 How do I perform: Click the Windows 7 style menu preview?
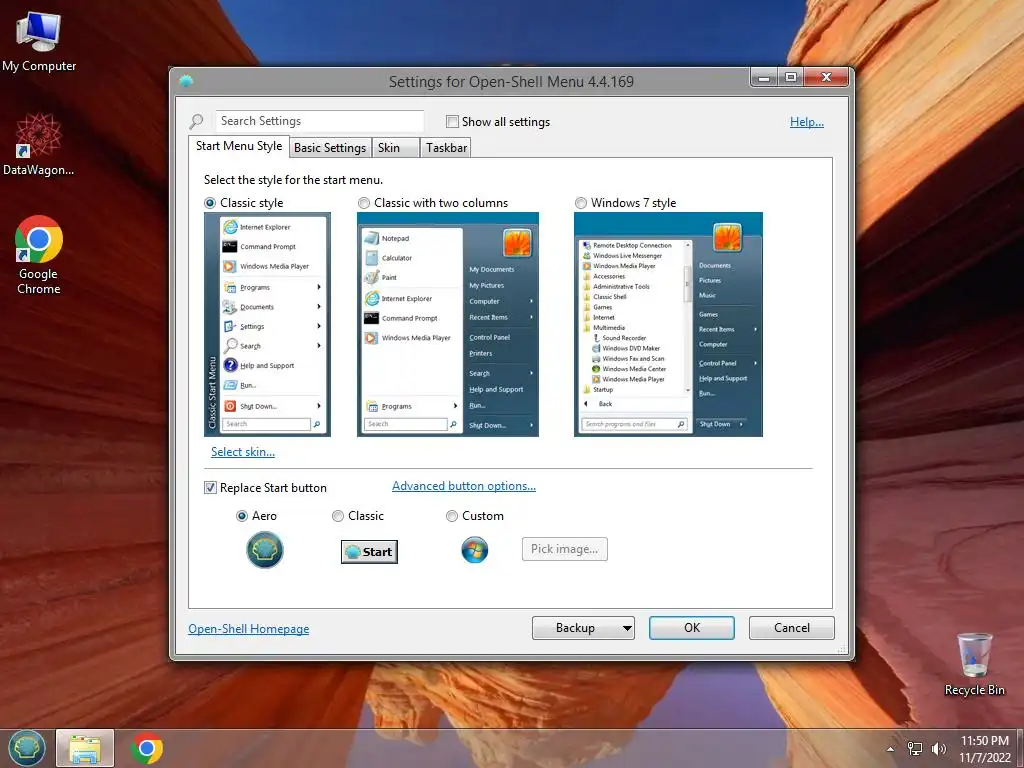click(668, 325)
